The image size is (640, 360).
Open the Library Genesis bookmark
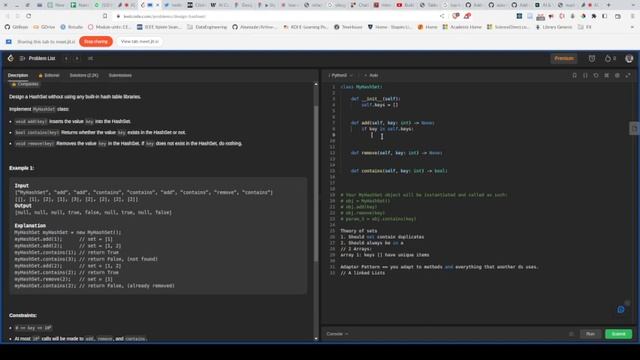point(554,27)
